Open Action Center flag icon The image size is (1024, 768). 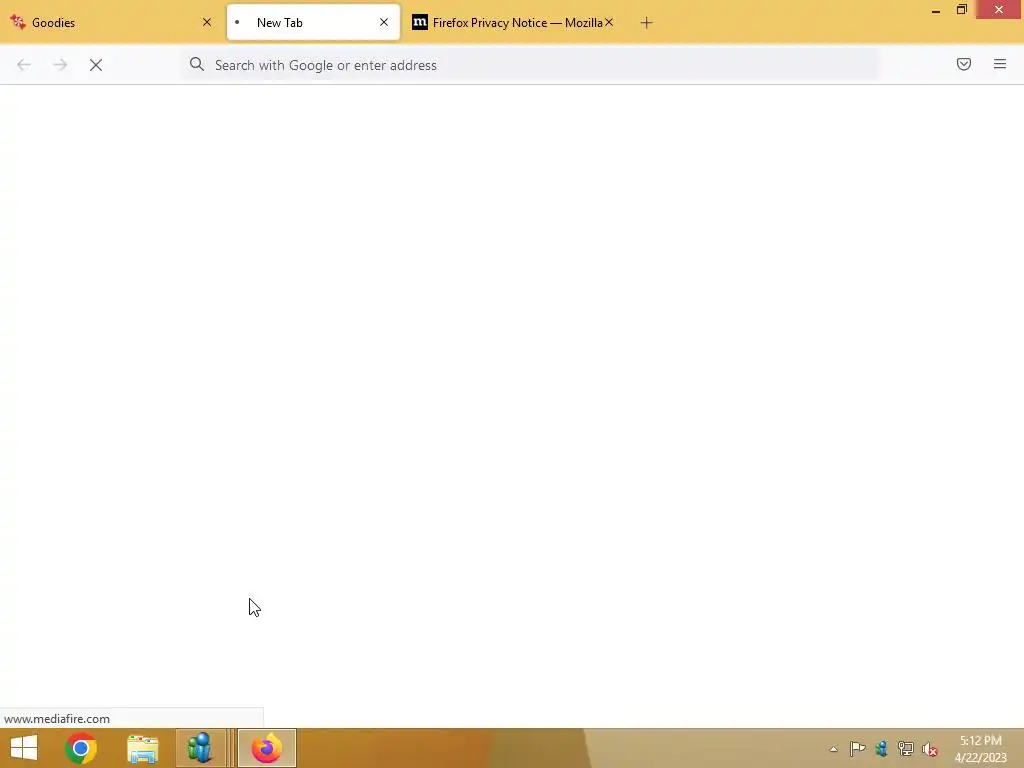(857, 749)
